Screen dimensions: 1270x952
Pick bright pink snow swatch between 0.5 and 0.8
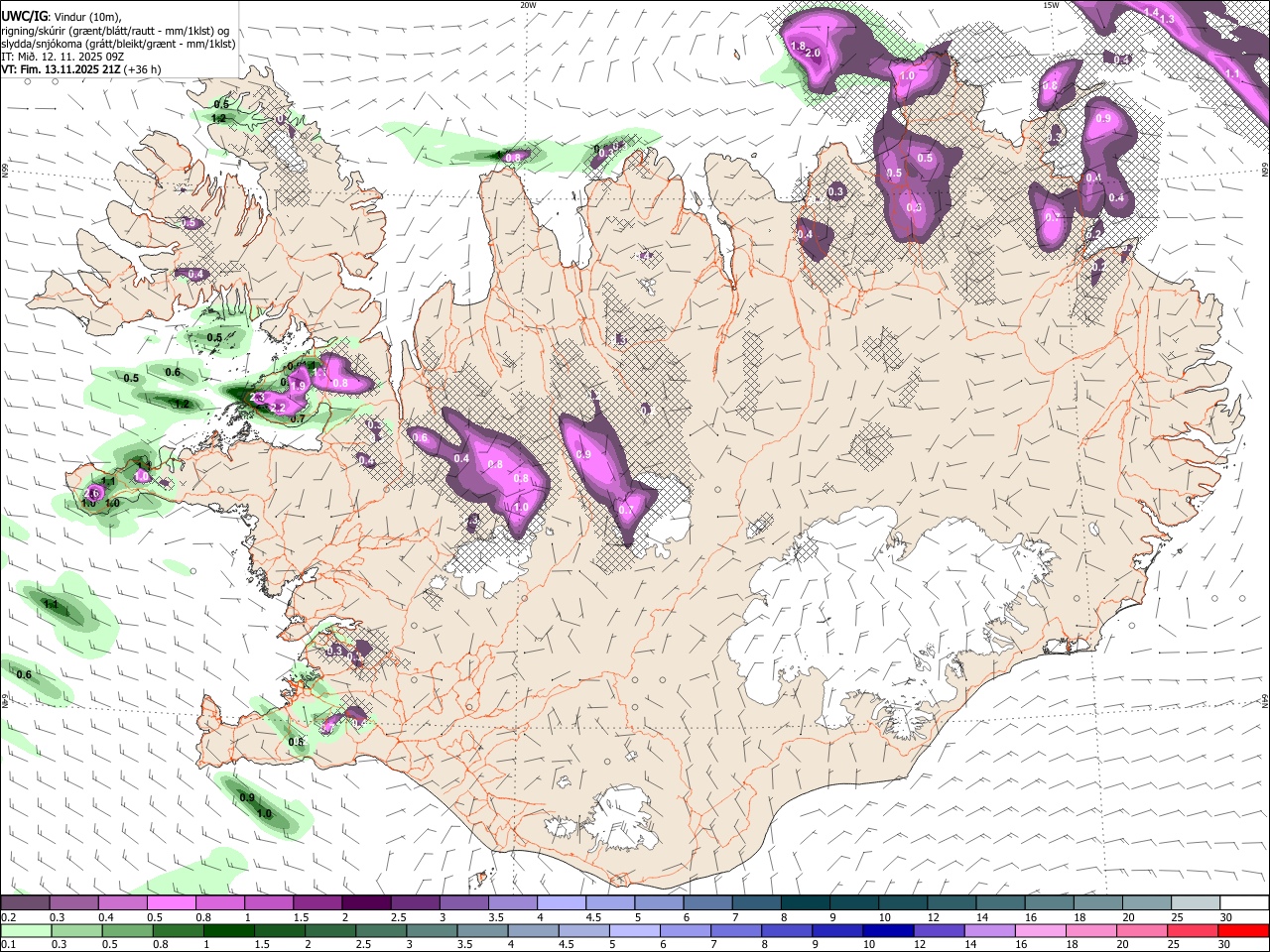click(x=171, y=903)
